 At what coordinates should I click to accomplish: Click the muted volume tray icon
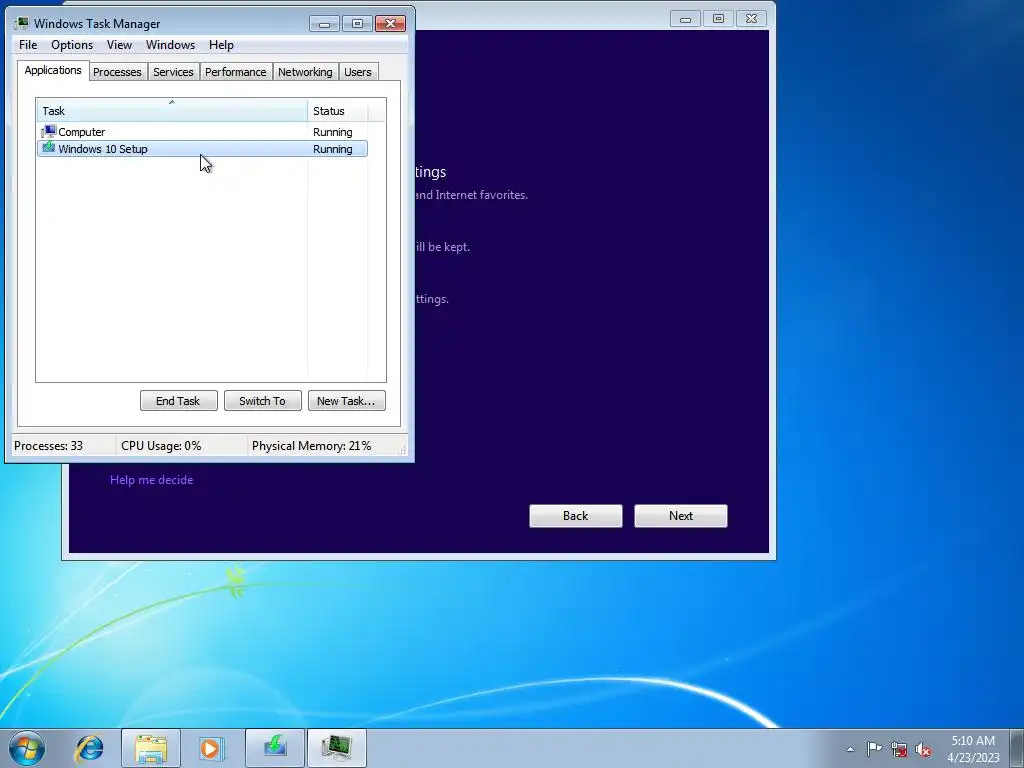[923, 749]
